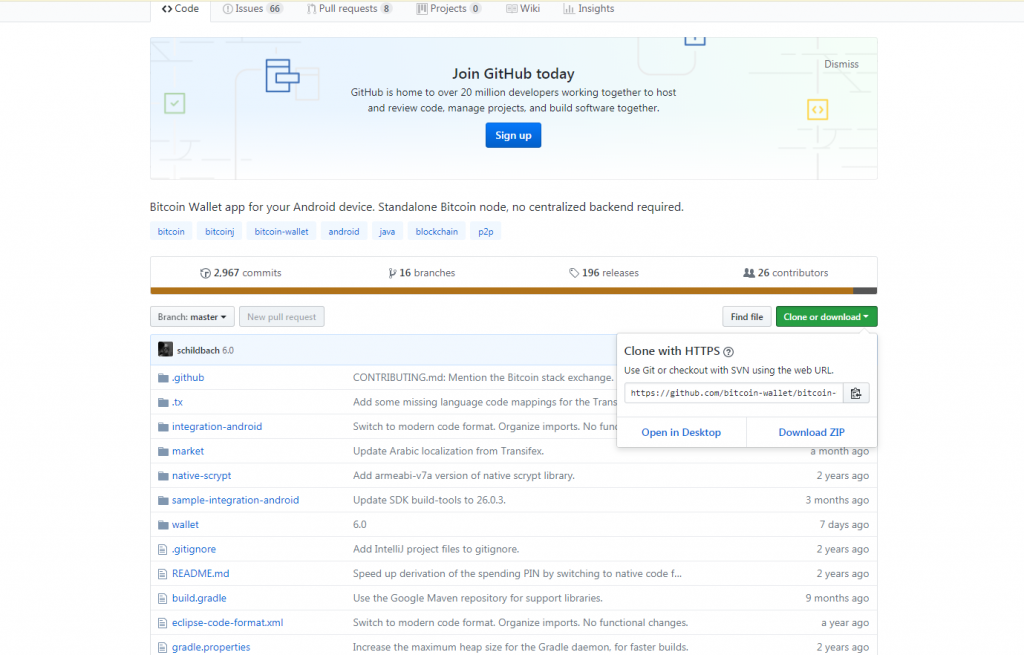Open the README.md file
1024x655 pixels.
pos(200,573)
